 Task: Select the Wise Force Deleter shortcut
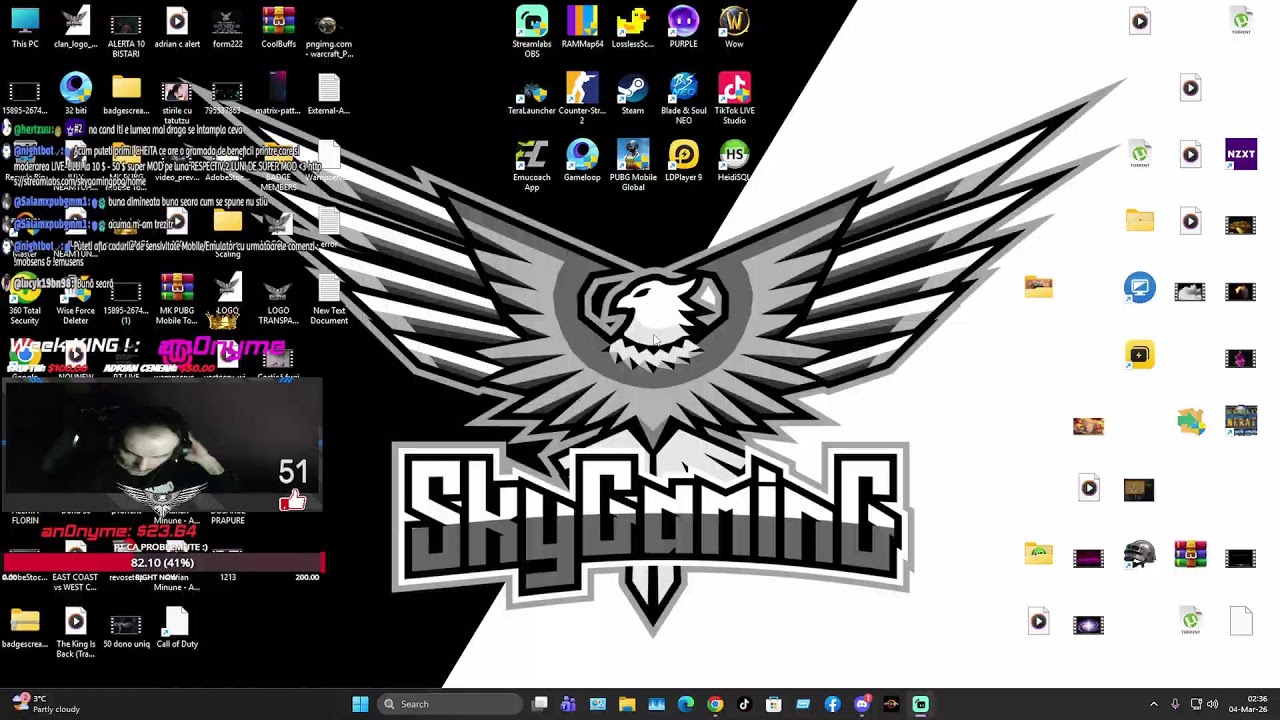click(75, 299)
